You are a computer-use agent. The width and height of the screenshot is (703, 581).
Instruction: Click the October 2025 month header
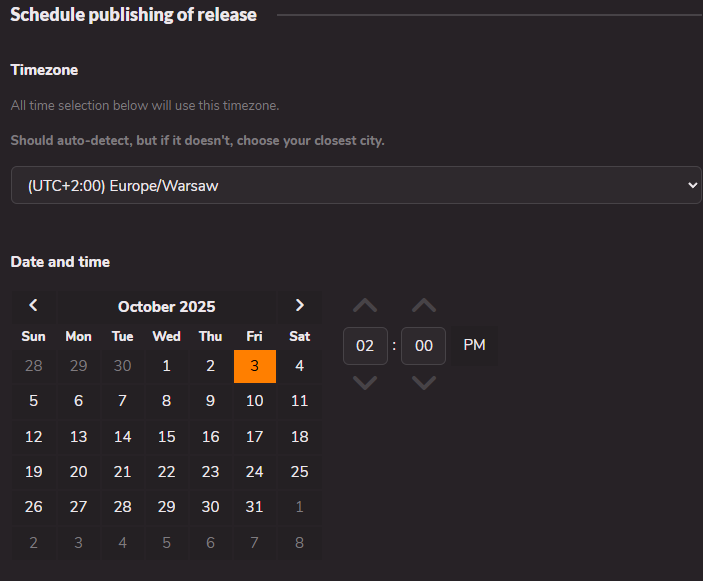[x=166, y=306]
